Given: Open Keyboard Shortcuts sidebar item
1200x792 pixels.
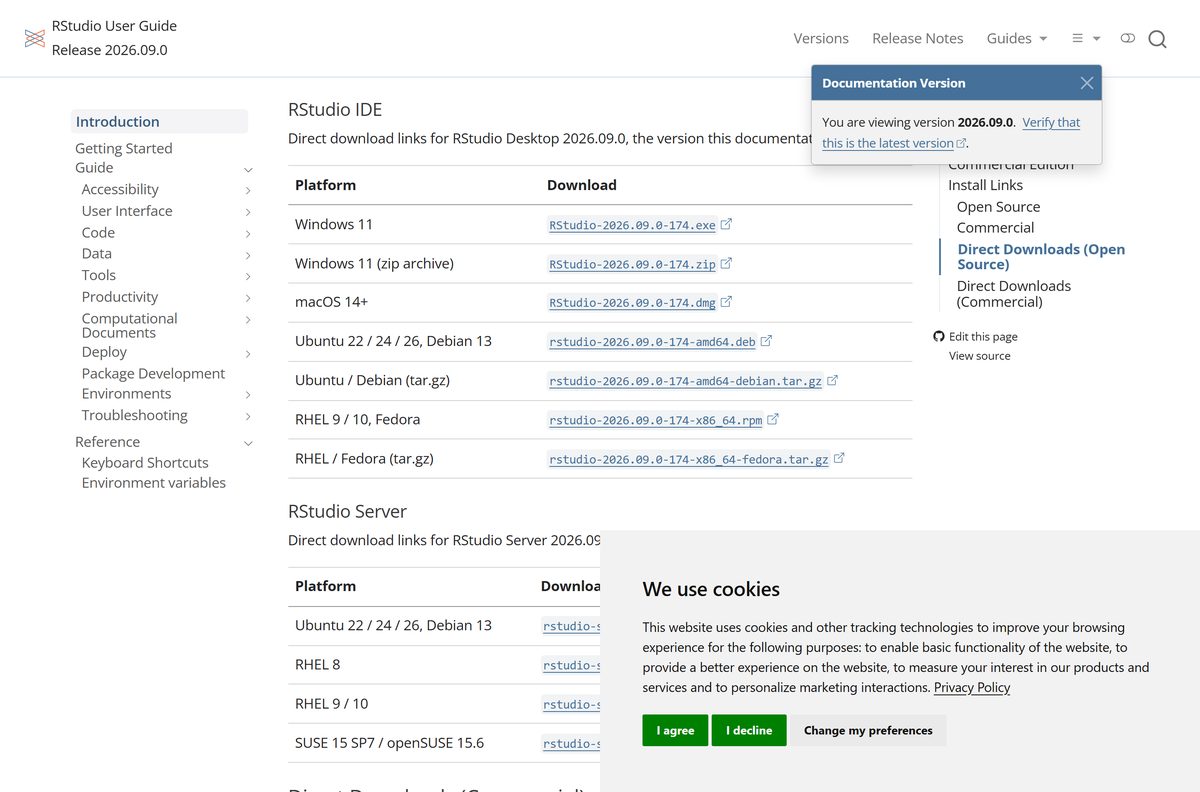Looking at the screenshot, I should tap(145, 462).
